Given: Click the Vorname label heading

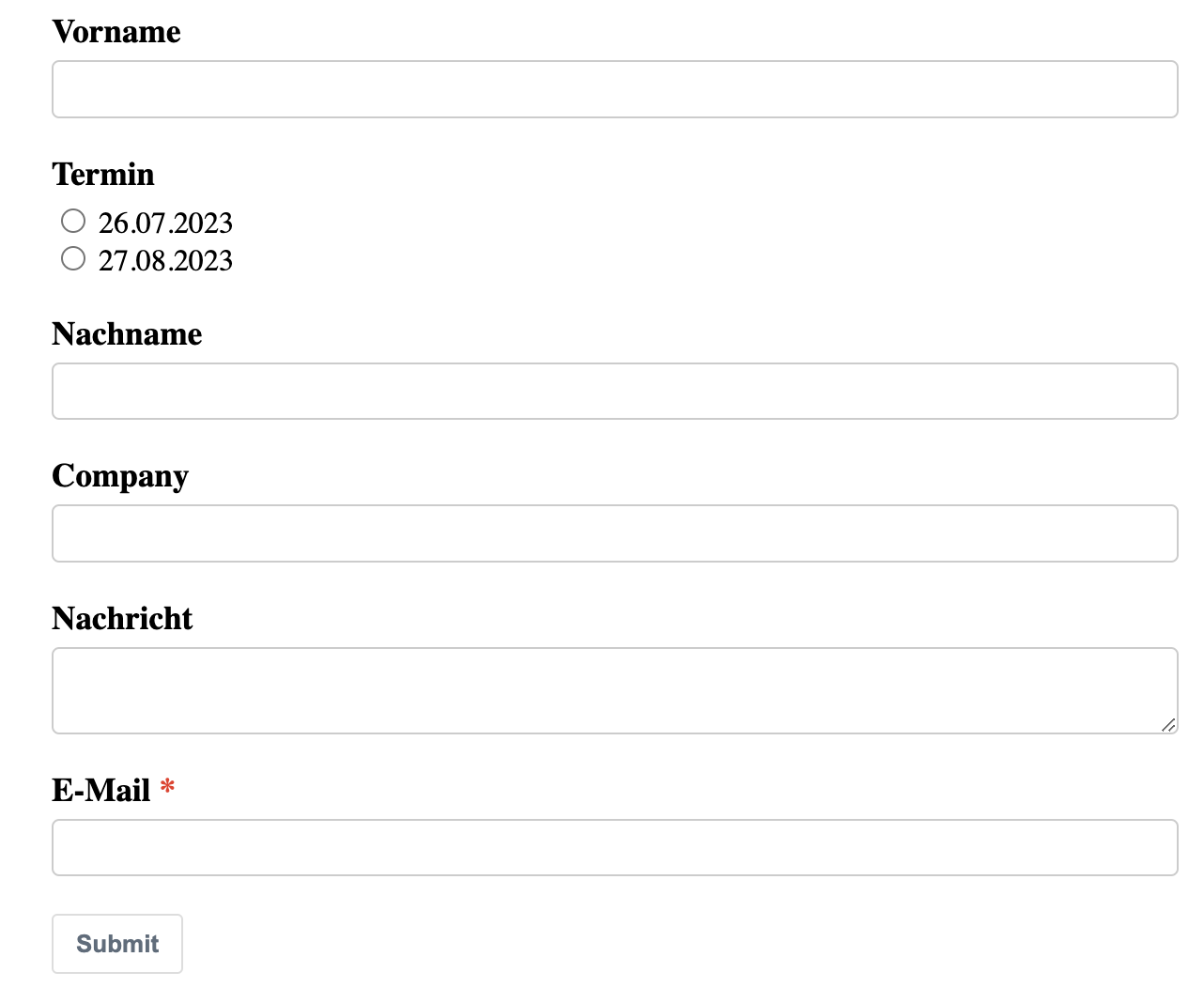Looking at the screenshot, I should (116, 31).
